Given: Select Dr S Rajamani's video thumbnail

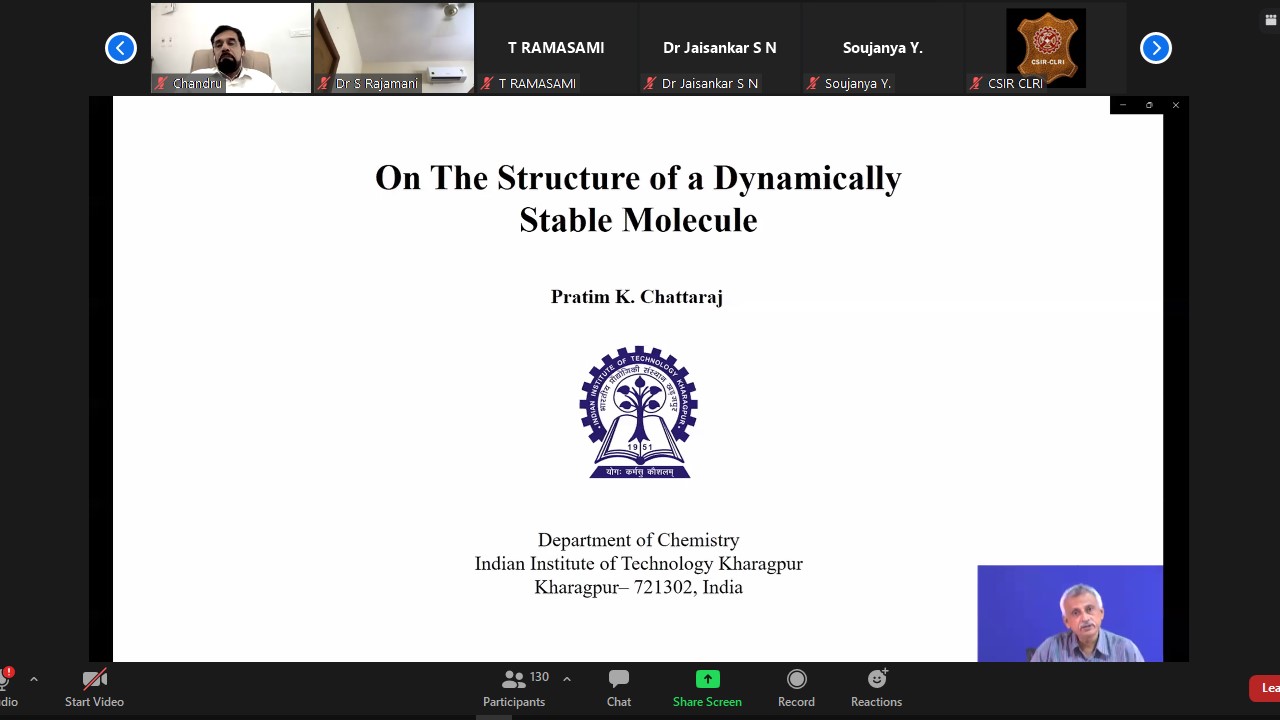Looking at the screenshot, I should point(393,47).
